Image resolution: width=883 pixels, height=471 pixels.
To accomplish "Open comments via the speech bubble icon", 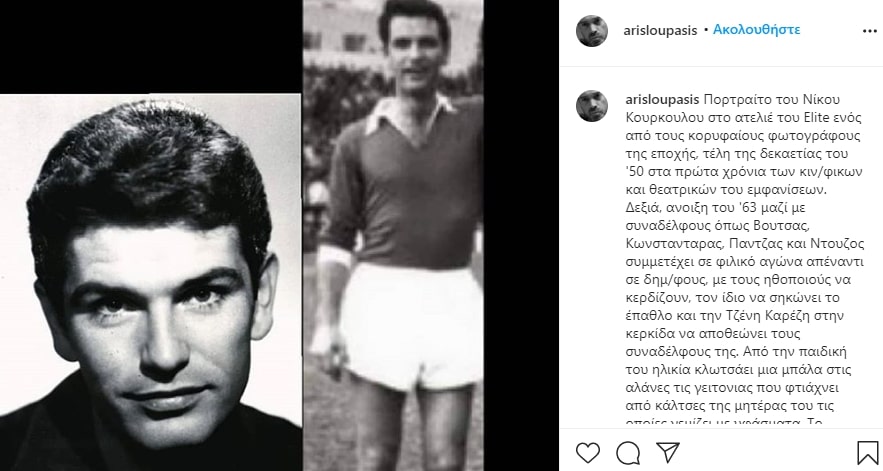I will tap(628, 452).
